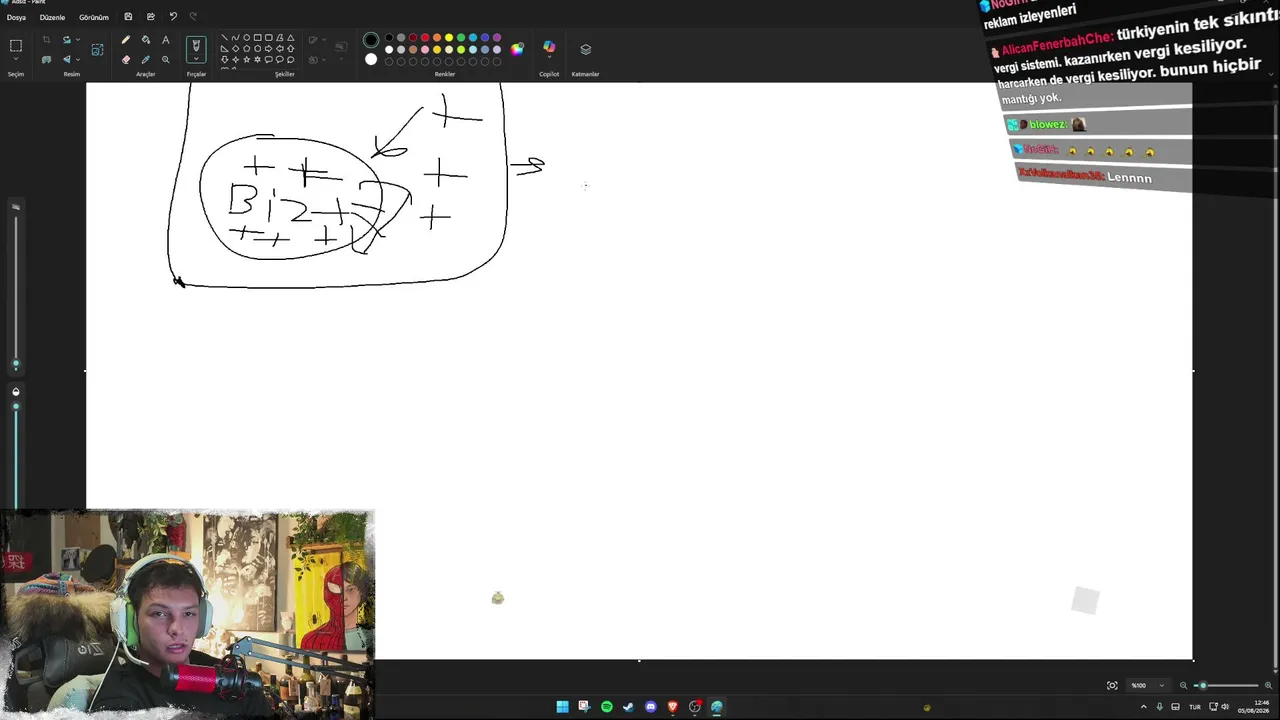Open the Görünüm menu
The image size is (1280, 720).
coord(94,17)
